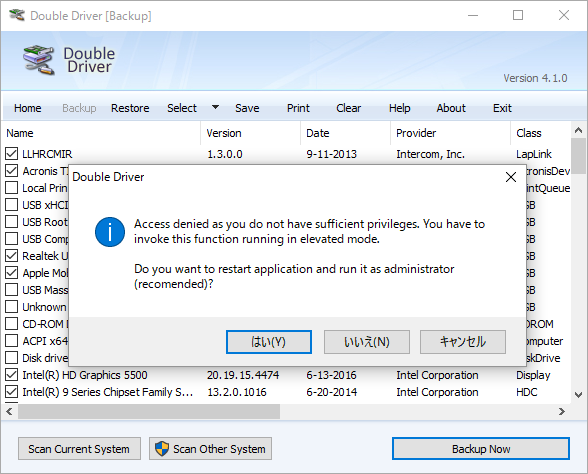Screen dimensions: 588x474
Task: Click the horizontal scrollbar thumb
Action: 149,412
